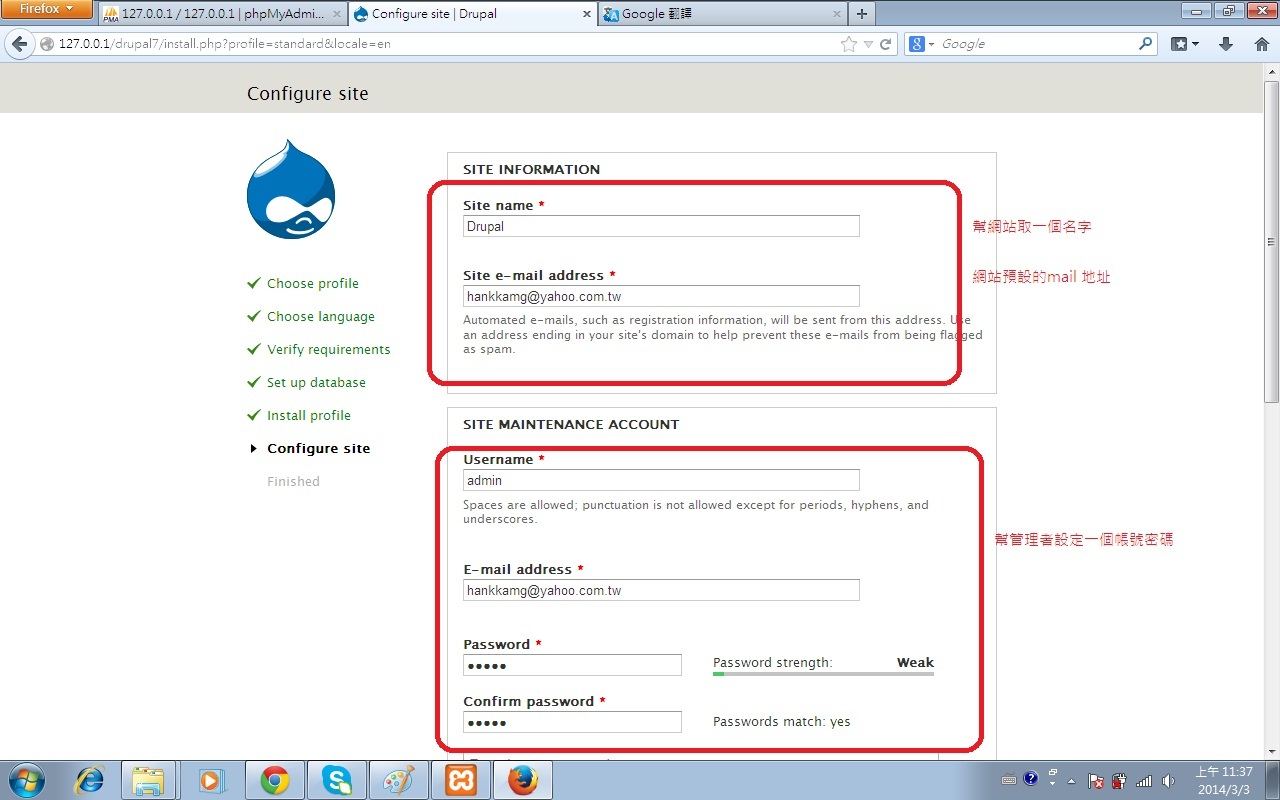Bookmark this page with the star icon
The image size is (1280, 800).
coord(849,44)
